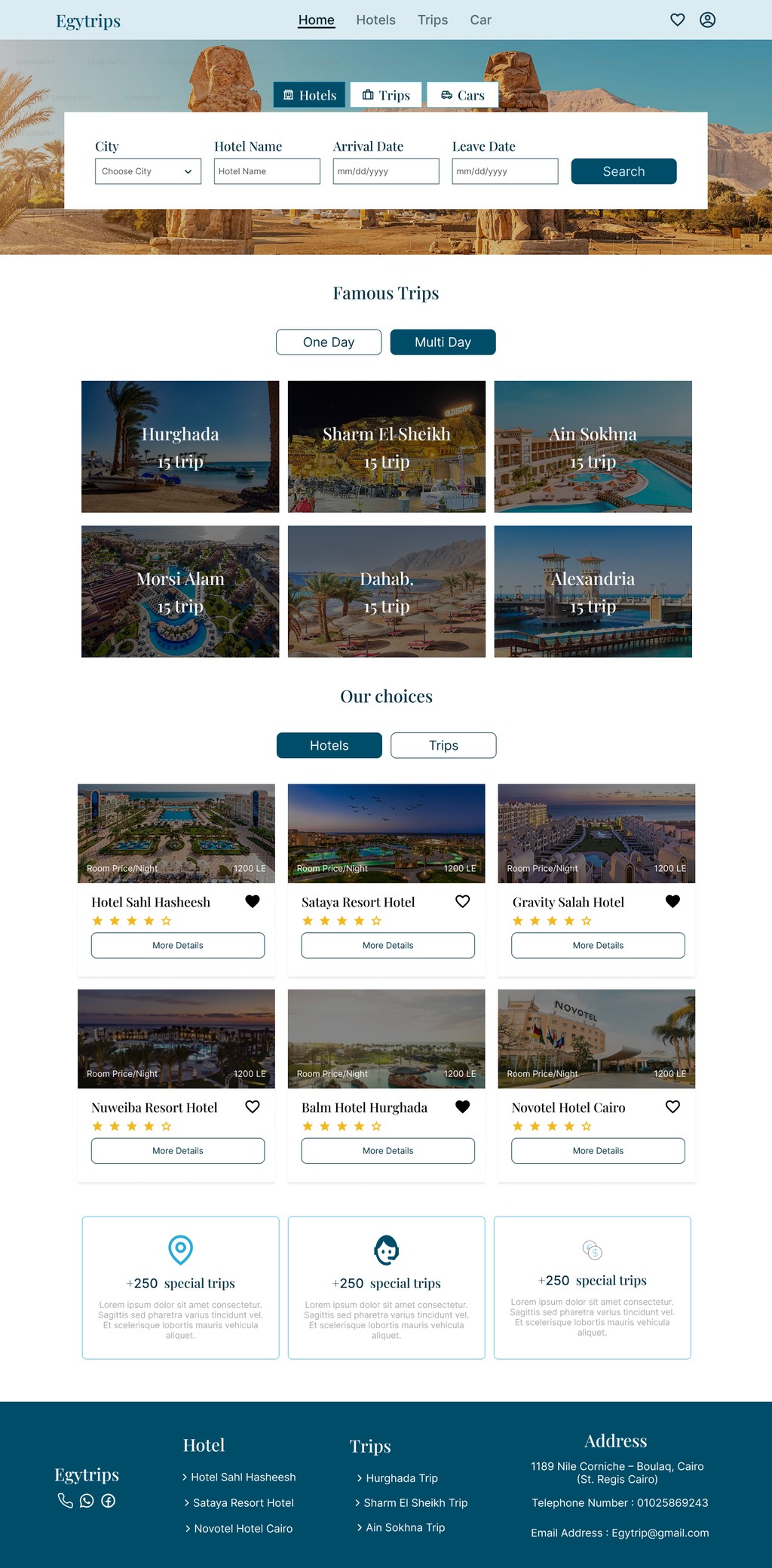Open the Choose City dropdown
This screenshot has width=772, height=1568.
click(x=148, y=171)
